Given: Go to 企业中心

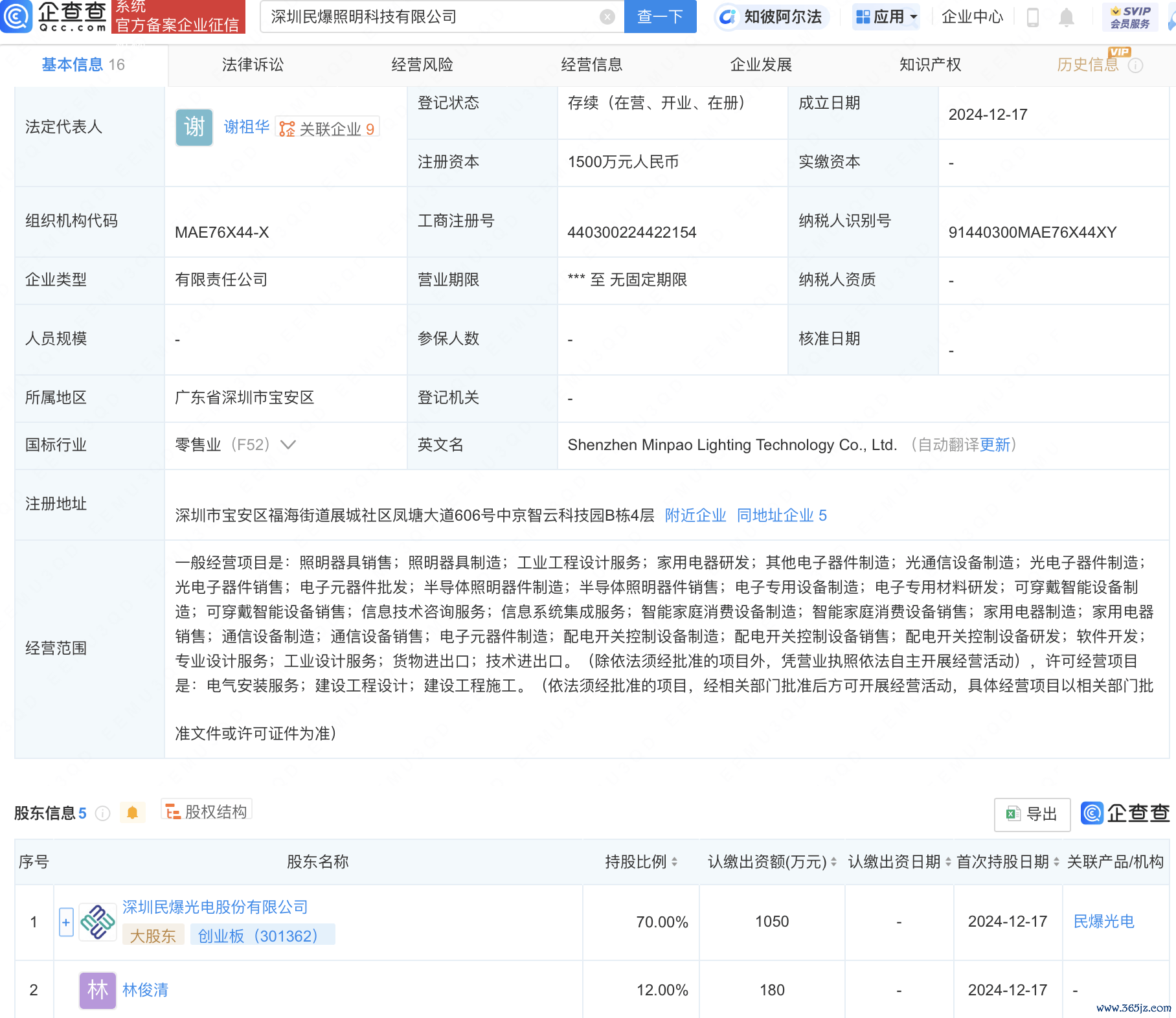Looking at the screenshot, I should [972, 17].
